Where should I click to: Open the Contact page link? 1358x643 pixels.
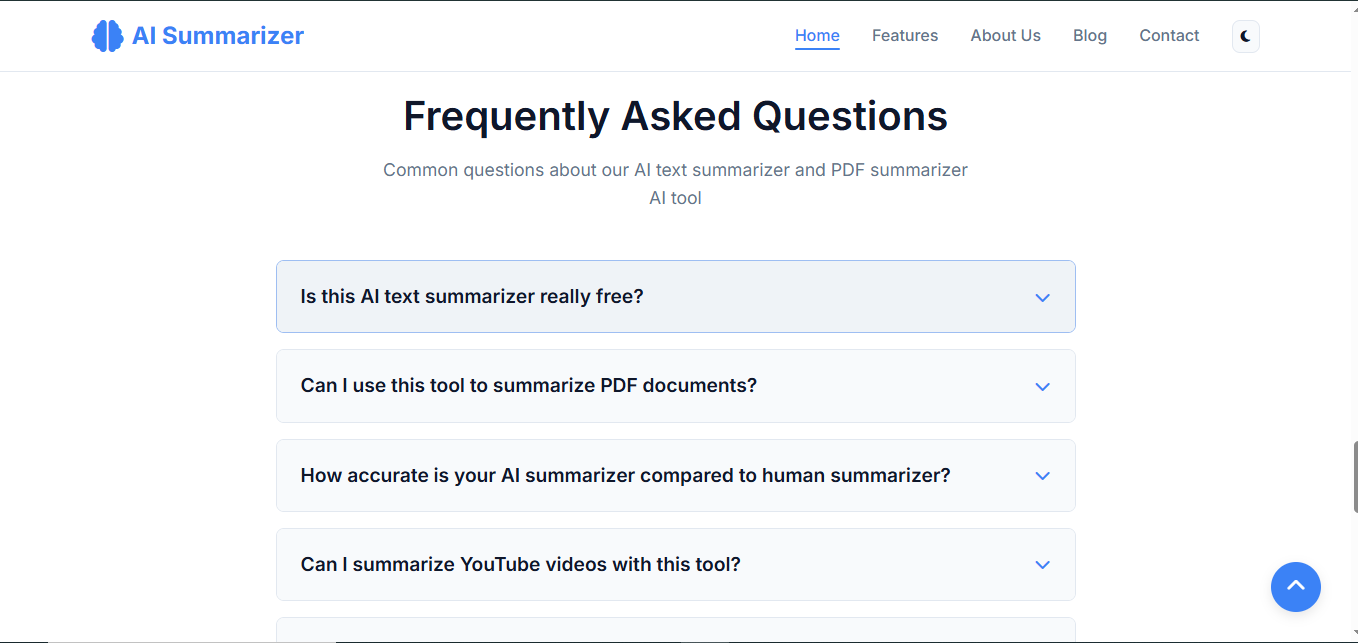pyautogui.click(x=1169, y=36)
